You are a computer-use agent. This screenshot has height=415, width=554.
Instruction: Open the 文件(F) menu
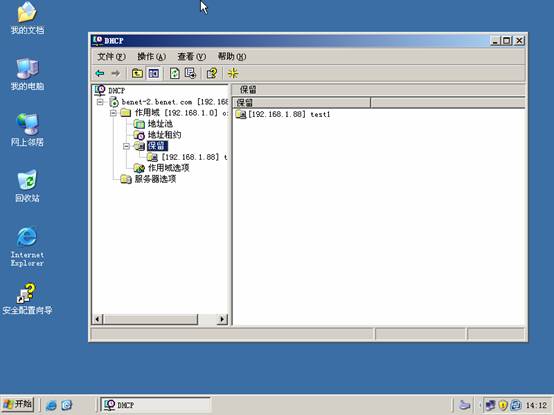(x=111, y=57)
